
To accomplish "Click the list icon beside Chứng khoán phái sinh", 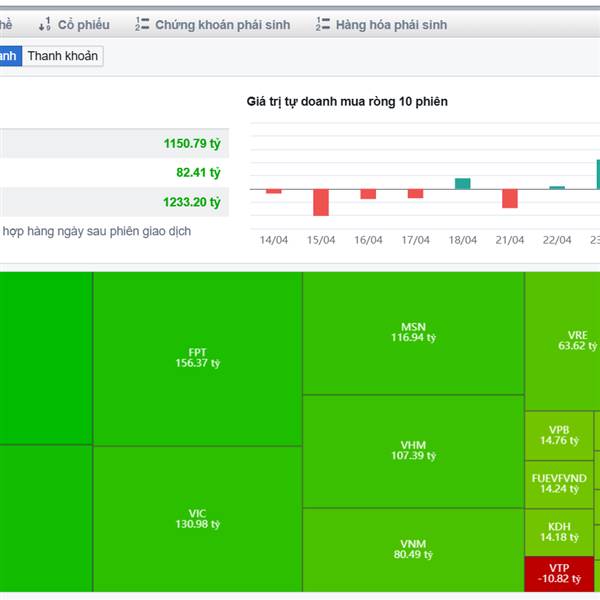I will coord(142,24).
